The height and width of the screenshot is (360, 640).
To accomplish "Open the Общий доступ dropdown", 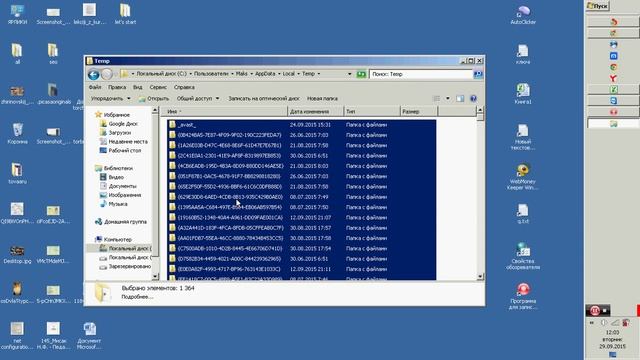I will tap(198, 98).
